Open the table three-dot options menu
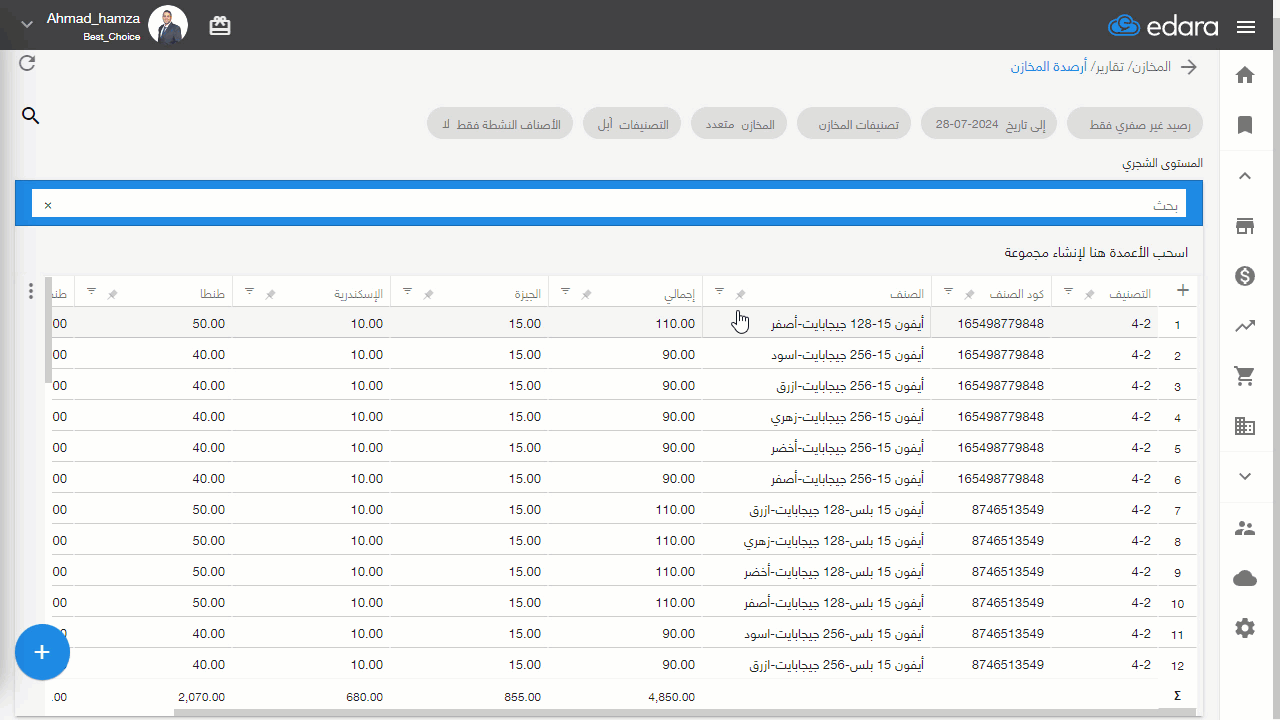The image size is (1280, 720). [31, 291]
